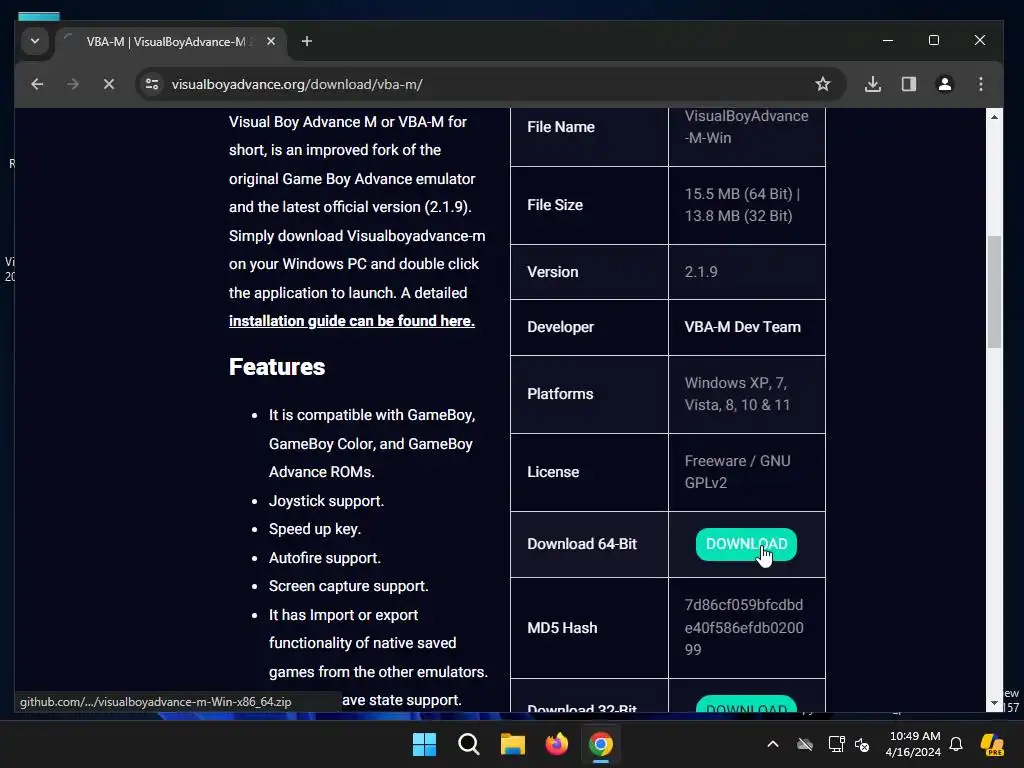Bookmark this page with the star icon
The height and width of the screenshot is (768, 1024).
pyautogui.click(x=823, y=84)
